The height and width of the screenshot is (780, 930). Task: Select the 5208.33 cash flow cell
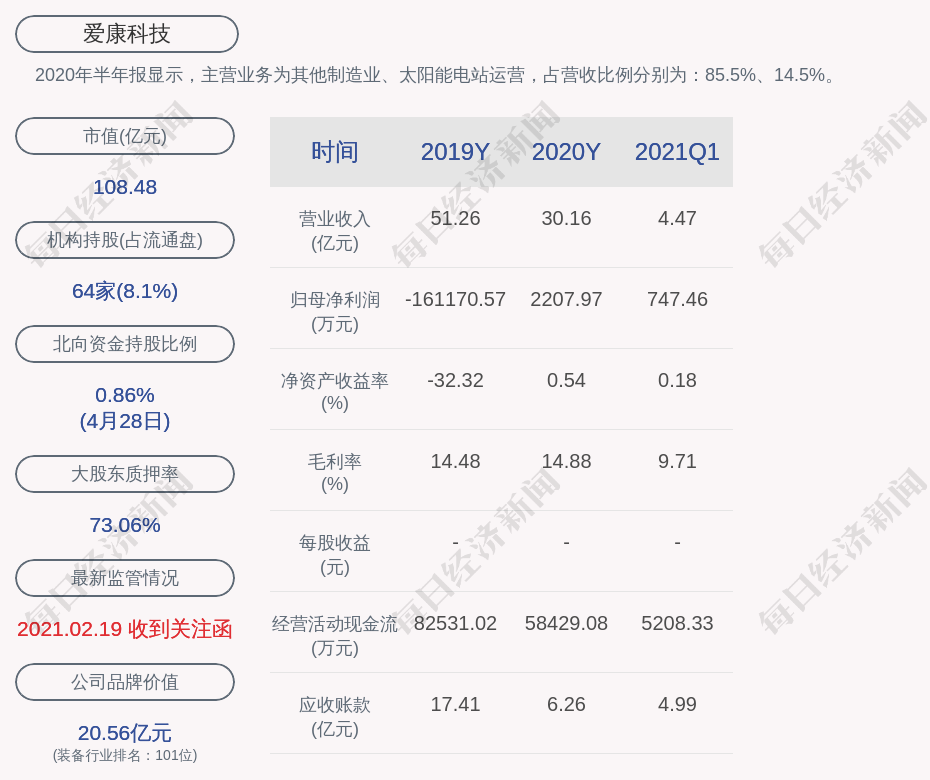[x=677, y=623]
